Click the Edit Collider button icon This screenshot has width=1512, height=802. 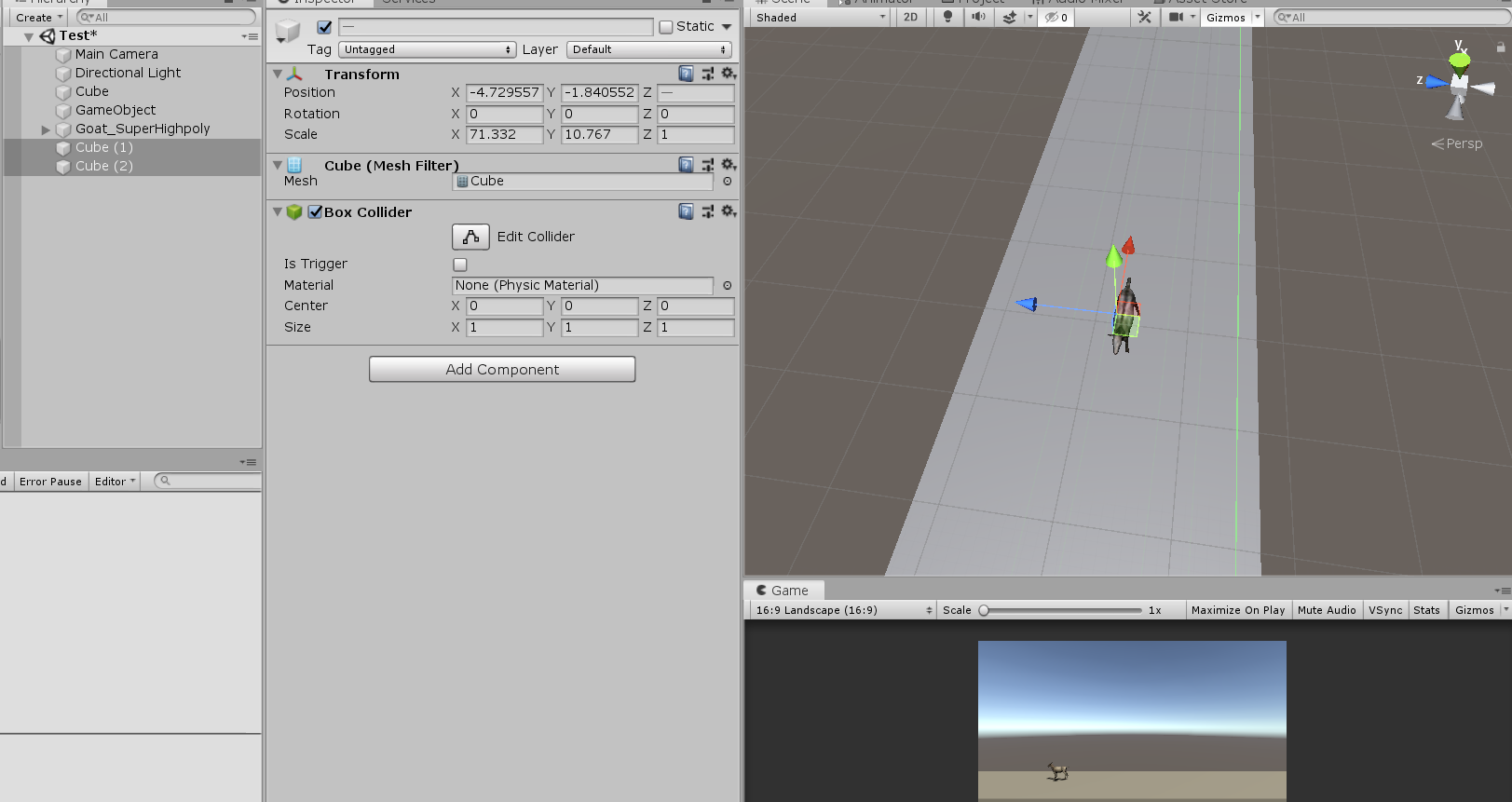(x=470, y=237)
